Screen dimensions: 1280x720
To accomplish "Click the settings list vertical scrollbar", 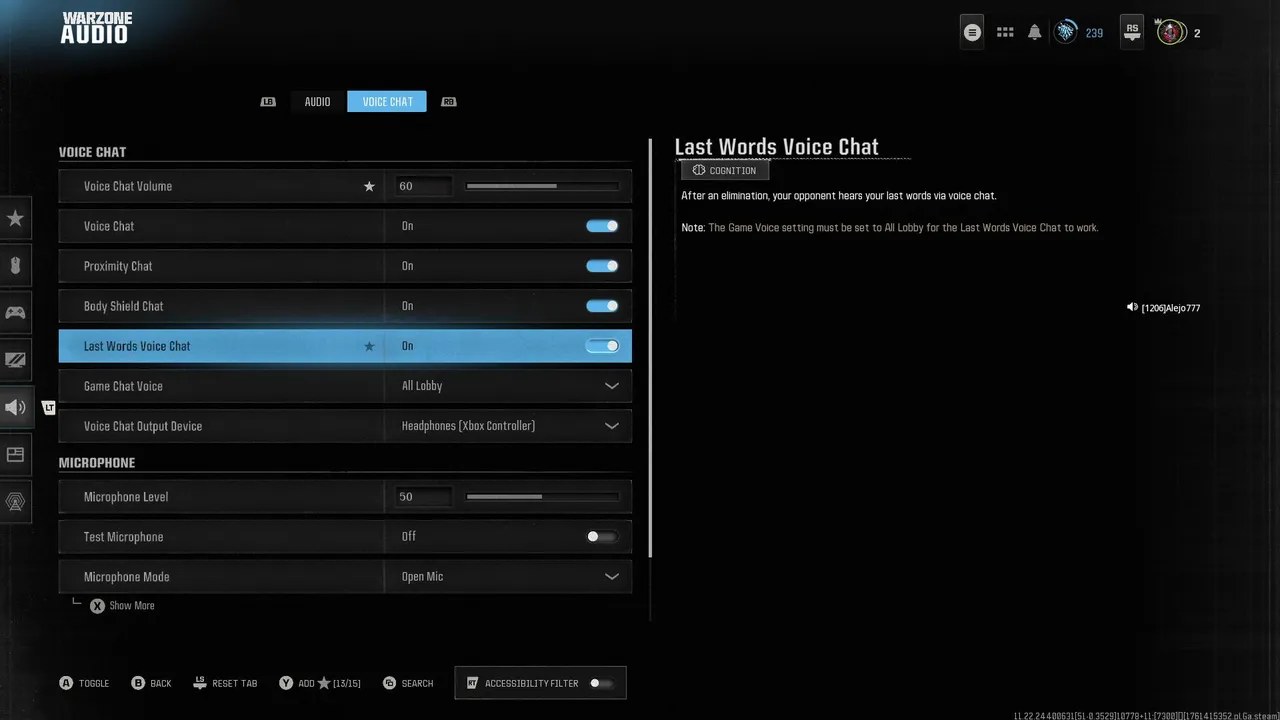I will [x=651, y=348].
